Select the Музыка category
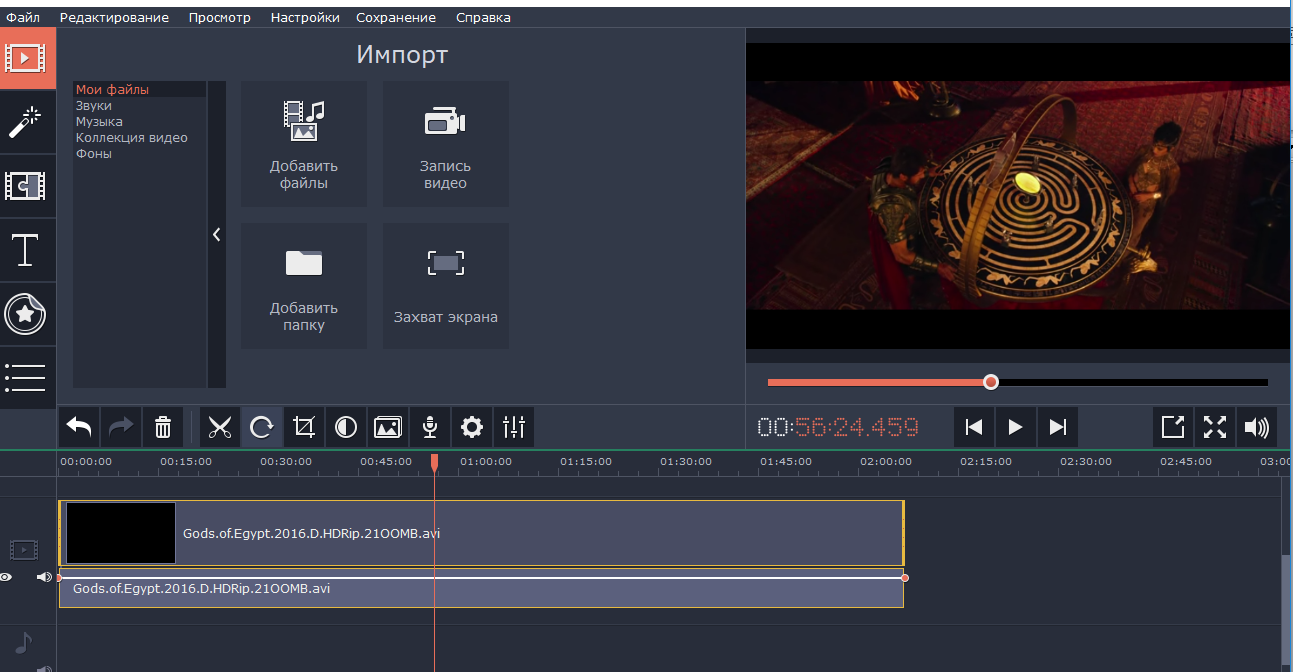The image size is (1293, 672). click(x=140, y=122)
